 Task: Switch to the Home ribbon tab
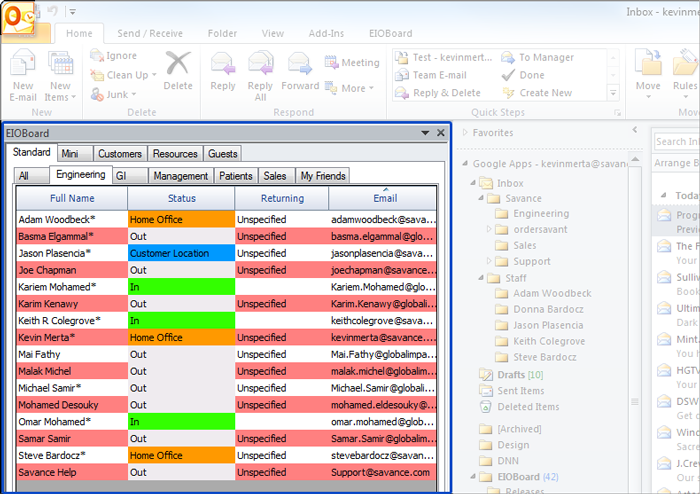[x=79, y=33]
